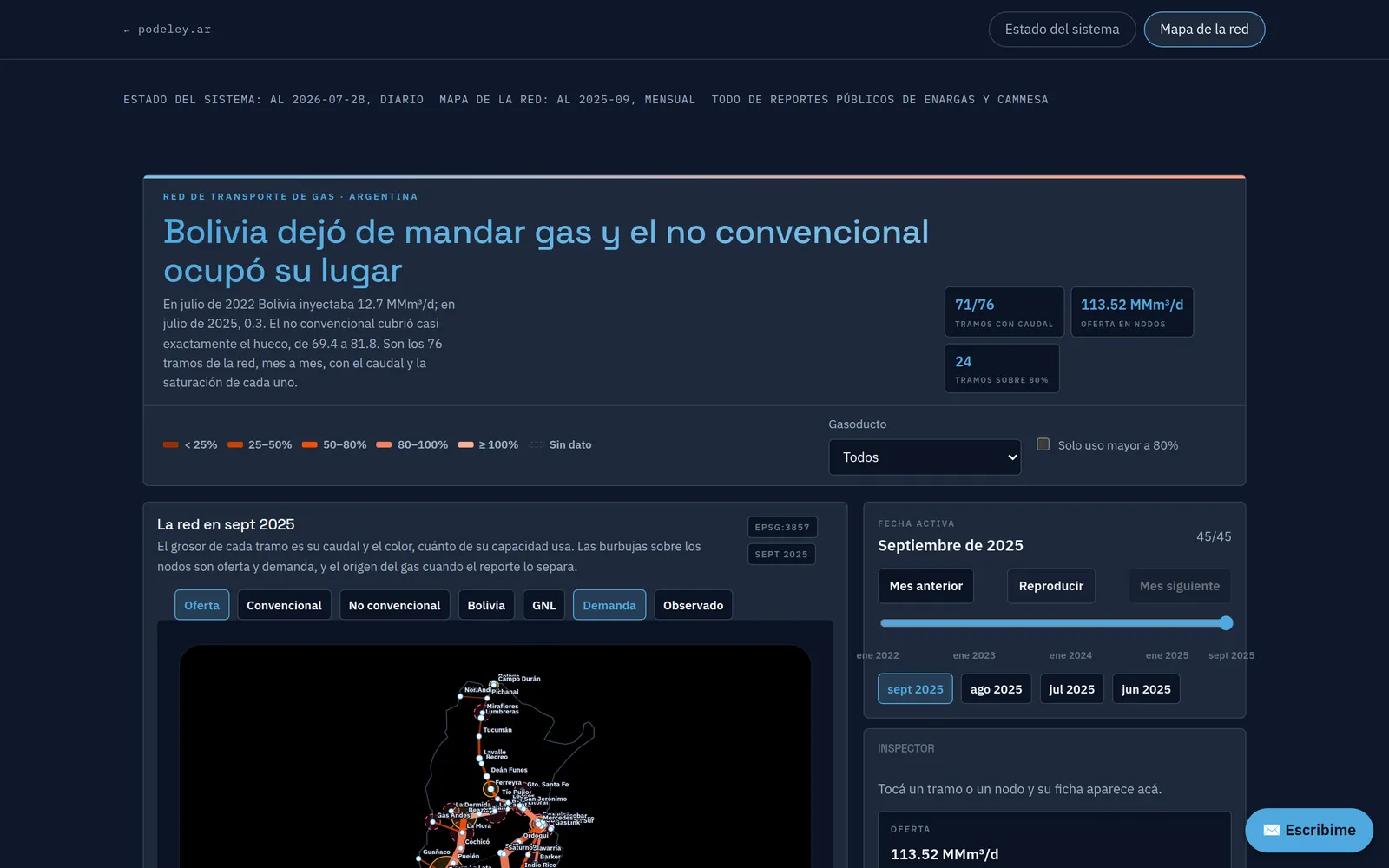Select the jun 2025 month chip

point(1146,689)
